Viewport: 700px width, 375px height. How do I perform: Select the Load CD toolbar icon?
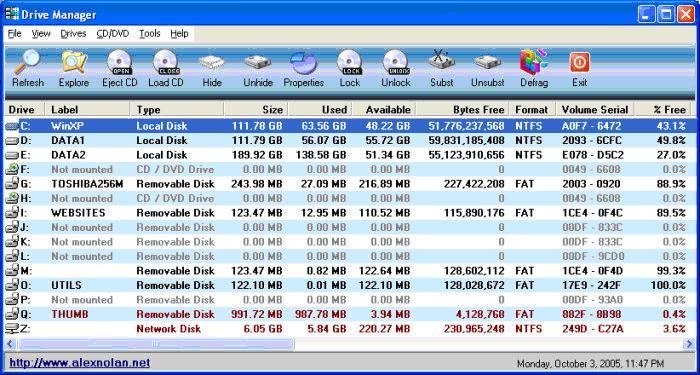pyautogui.click(x=166, y=61)
